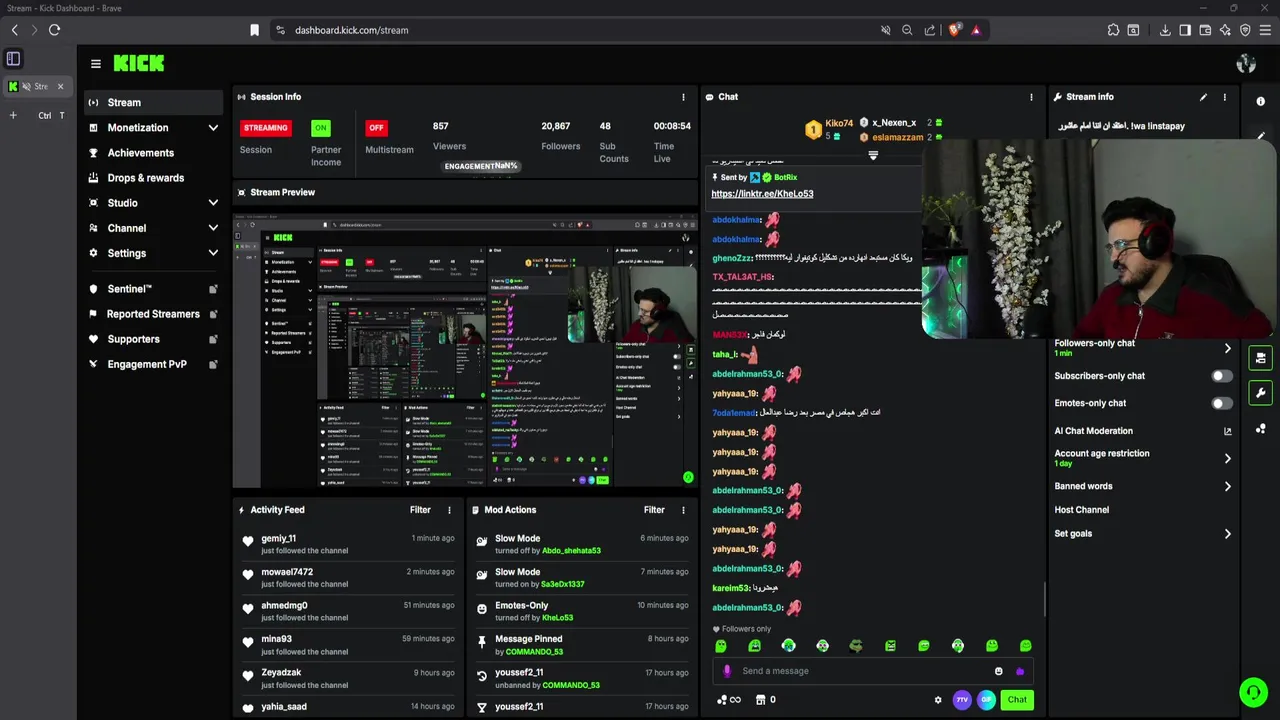Reload the page with the refresh icon
Viewport: 1280px width, 720px height.
point(55,30)
